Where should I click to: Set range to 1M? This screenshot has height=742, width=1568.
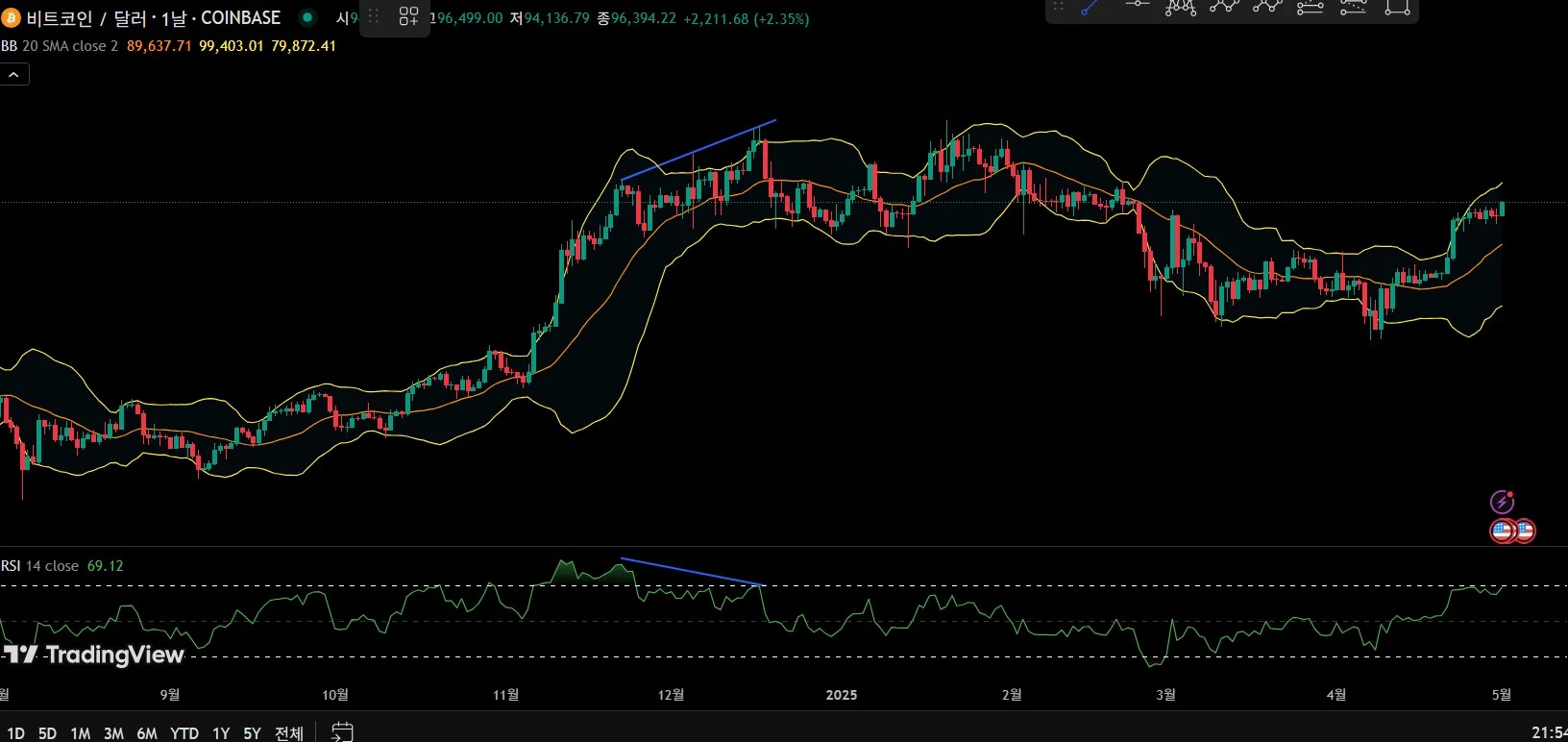(81, 733)
